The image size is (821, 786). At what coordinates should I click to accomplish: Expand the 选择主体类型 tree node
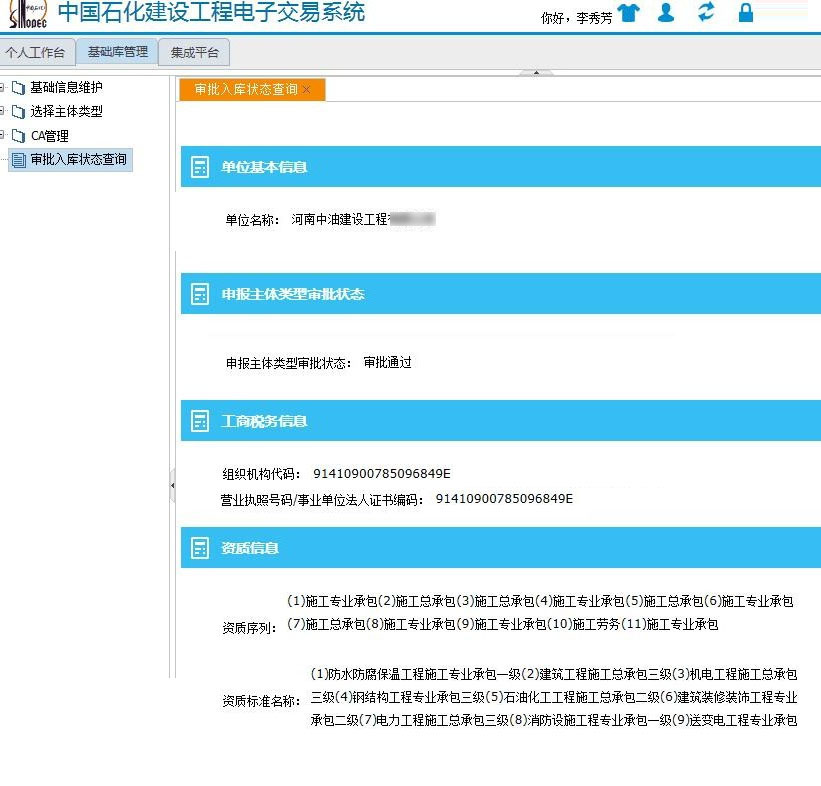[3, 111]
